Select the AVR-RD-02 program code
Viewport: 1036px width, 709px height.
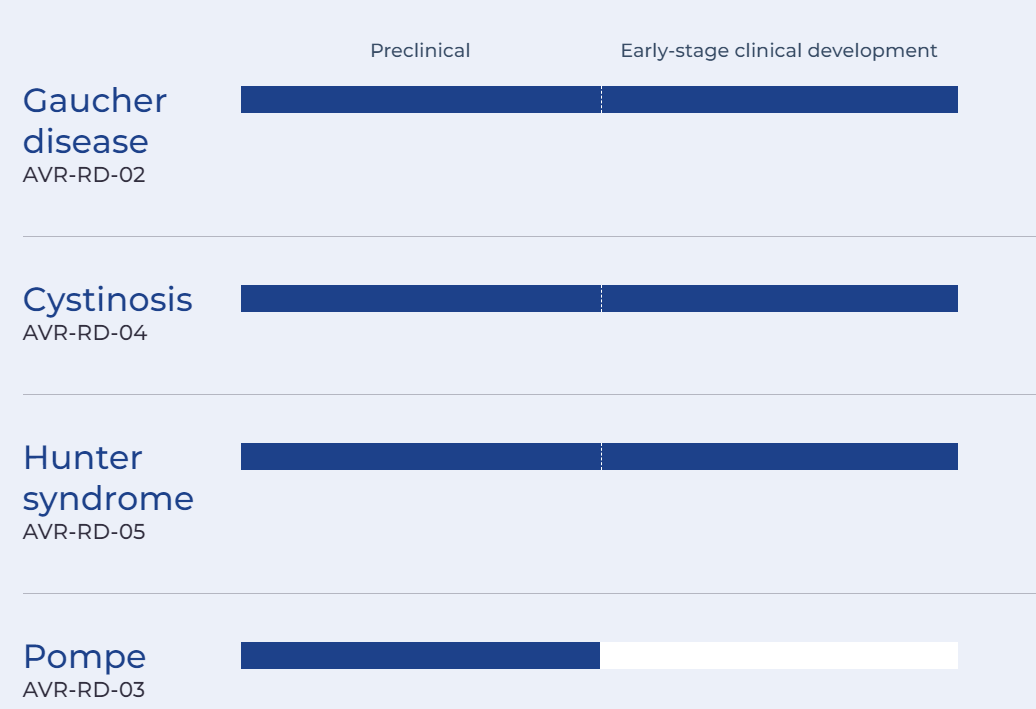[84, 175]
